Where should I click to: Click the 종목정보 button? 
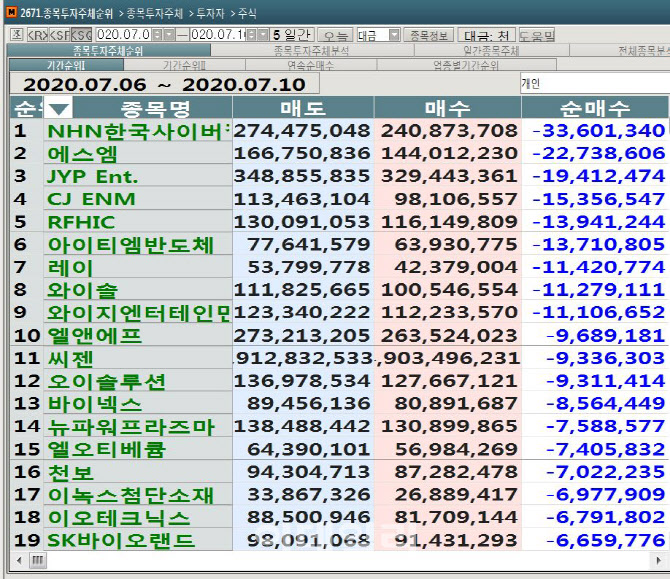429,35
